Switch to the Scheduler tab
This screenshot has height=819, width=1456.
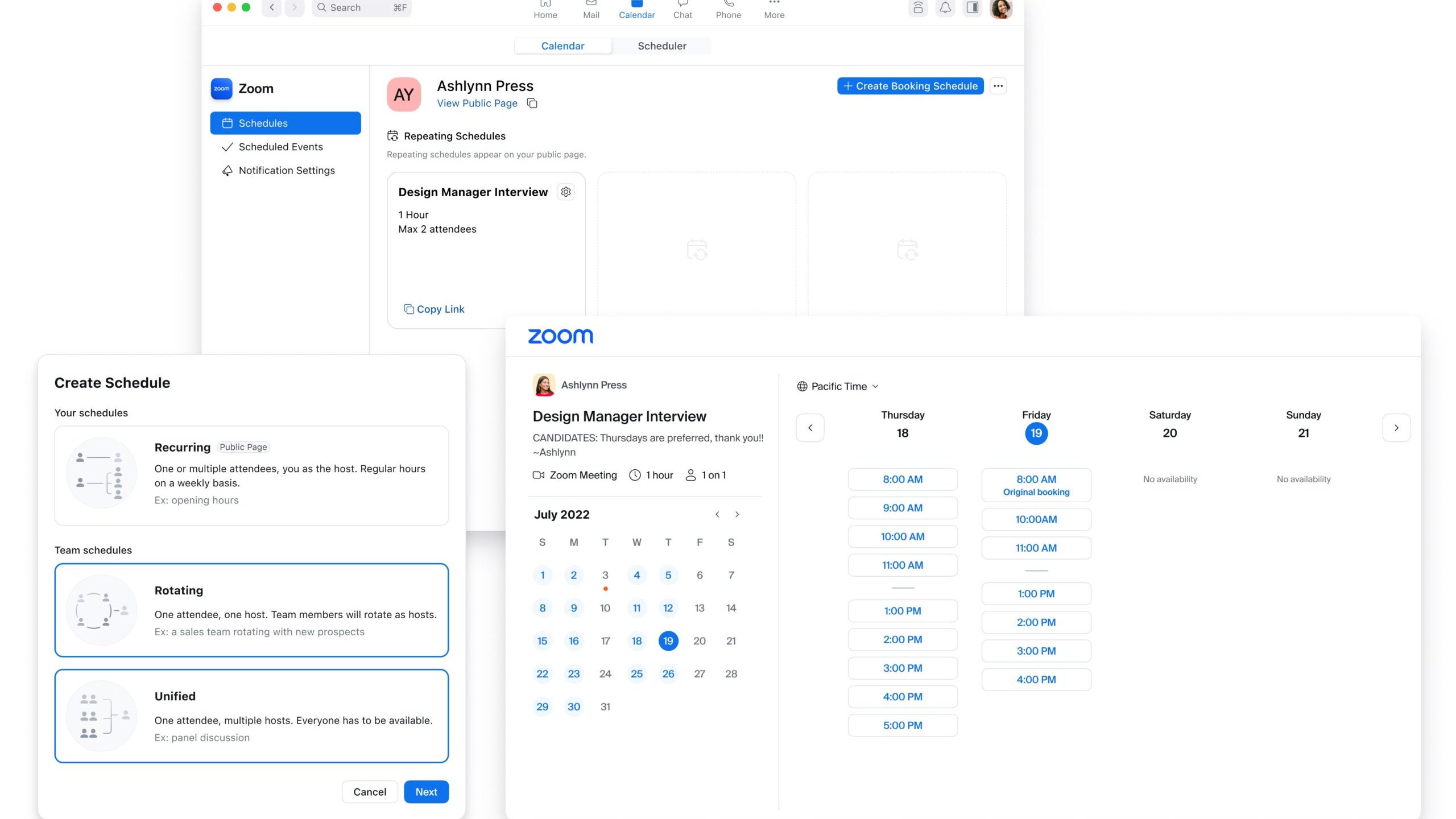(661, 45)
